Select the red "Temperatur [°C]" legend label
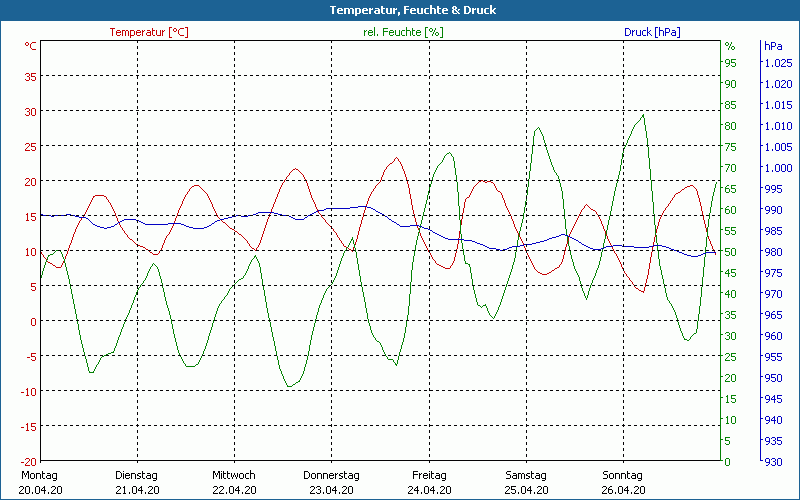The width and height of the screenshot is (800, 500). (x=148, y=32)
